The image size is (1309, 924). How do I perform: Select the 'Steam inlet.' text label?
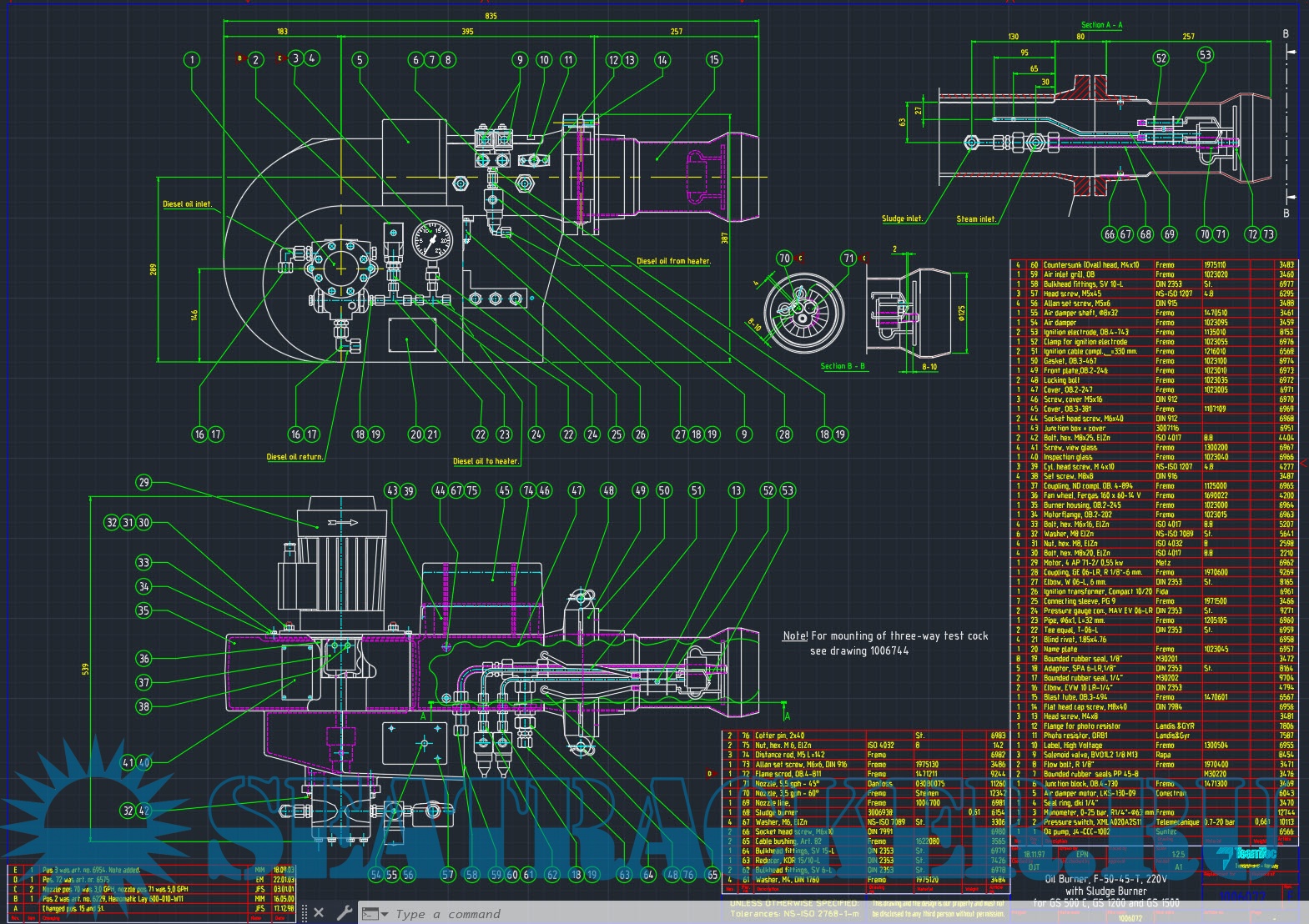[976, 219]
